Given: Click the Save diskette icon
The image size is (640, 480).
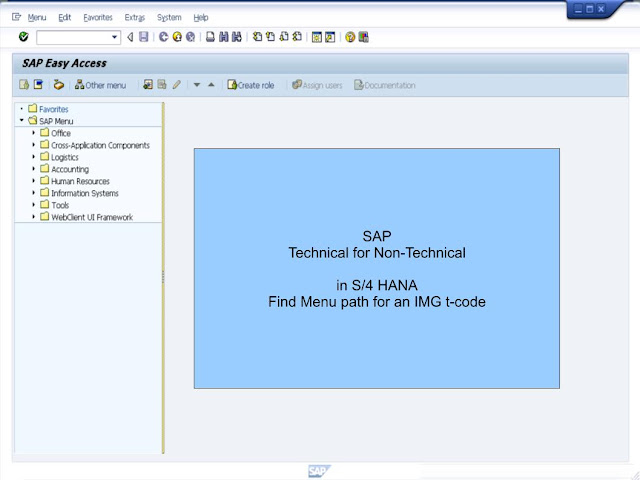Looking at the screenshot, I should coord(144,37).
